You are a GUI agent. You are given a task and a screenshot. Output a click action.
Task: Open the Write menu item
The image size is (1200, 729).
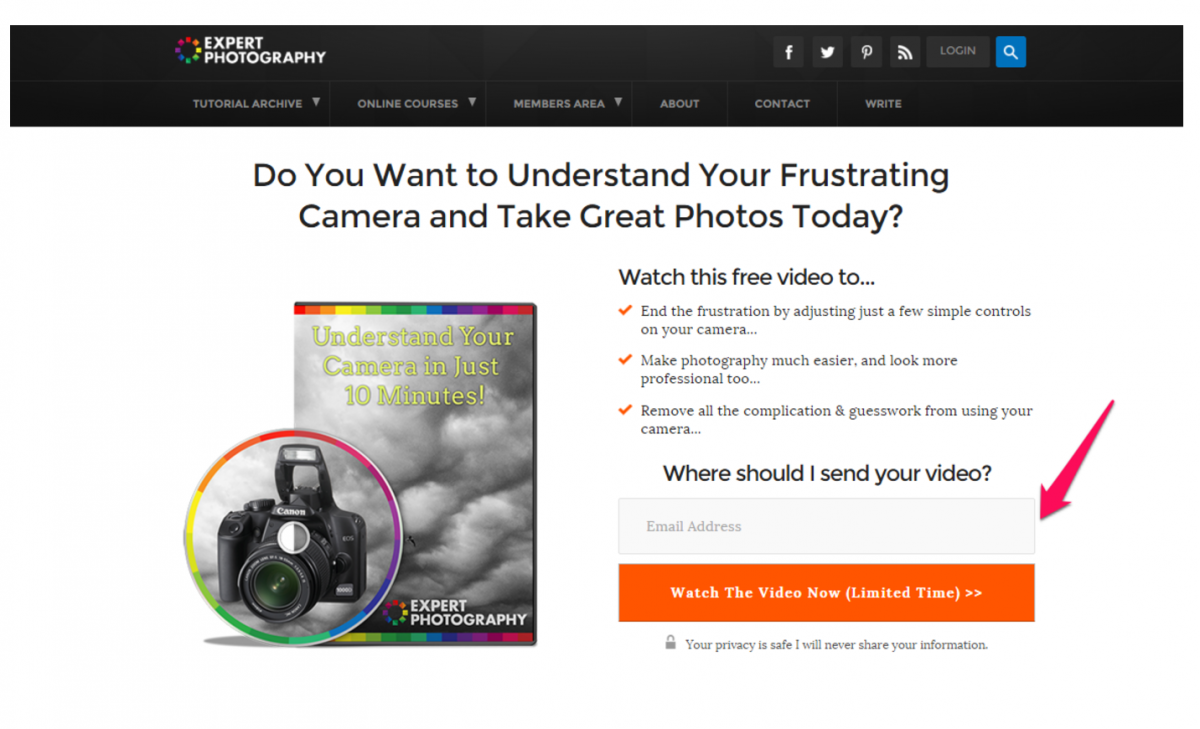(x=883, y=104)
